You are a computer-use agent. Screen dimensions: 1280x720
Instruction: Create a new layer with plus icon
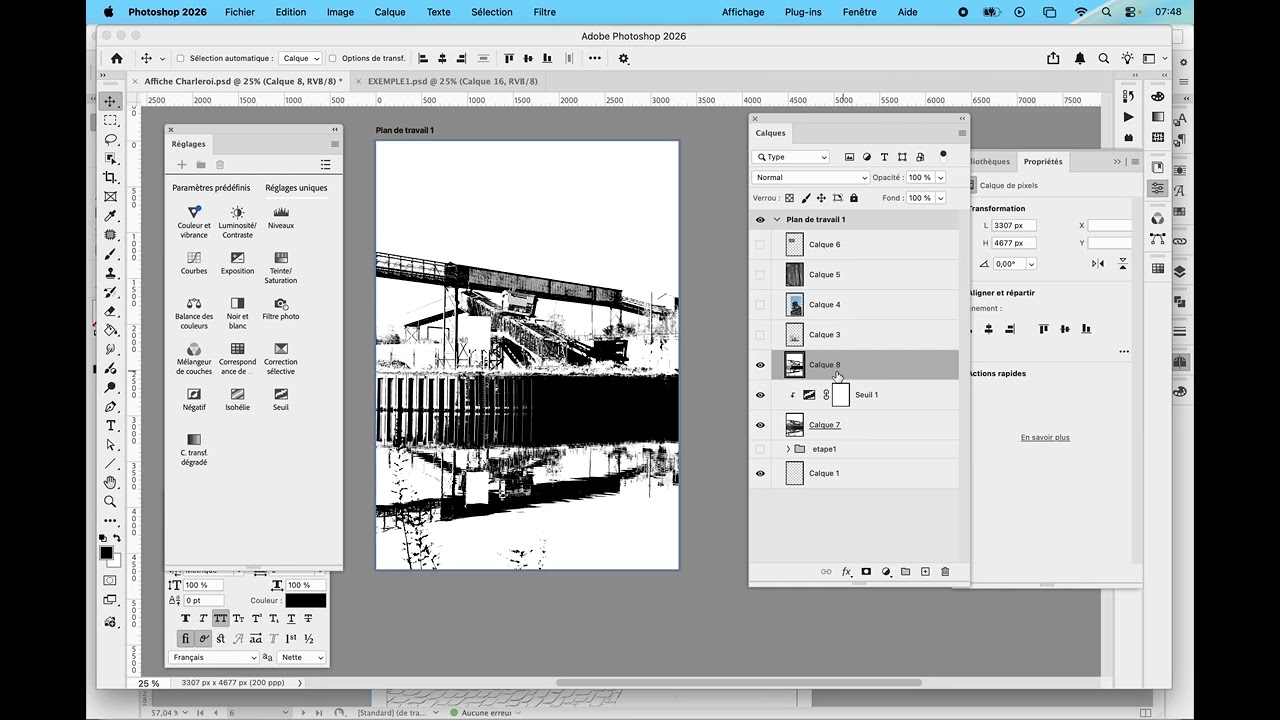point(925,572)
